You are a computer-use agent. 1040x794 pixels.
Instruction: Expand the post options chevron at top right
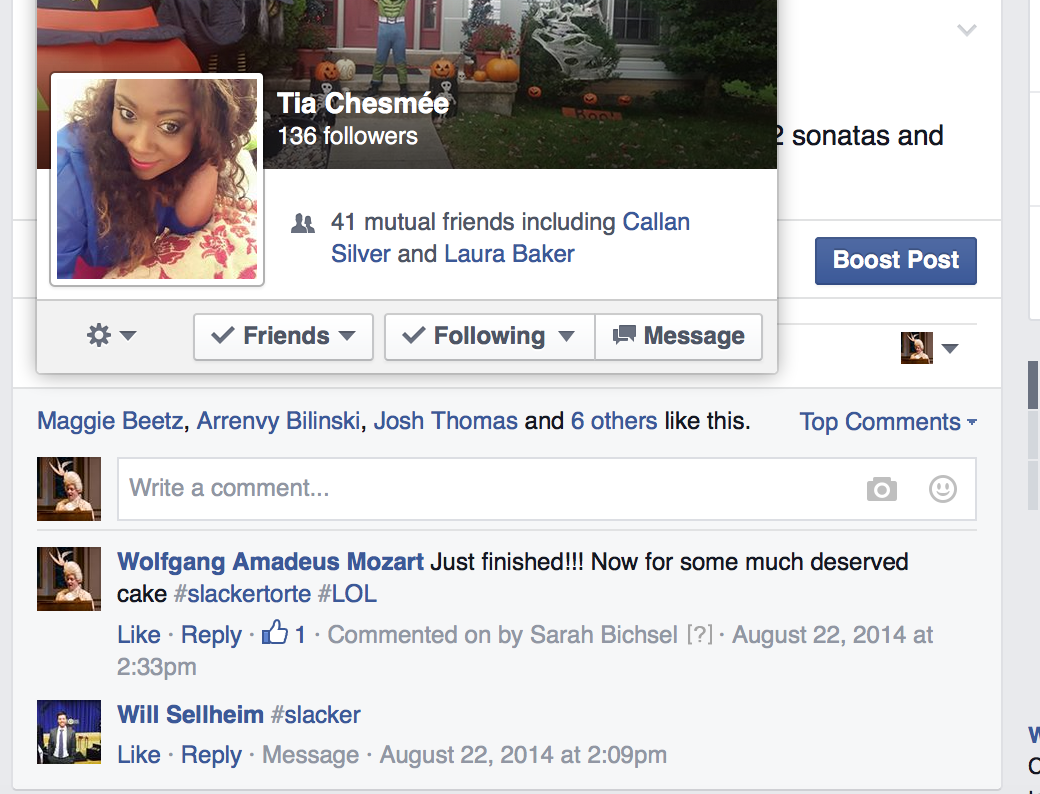point(966,30)
